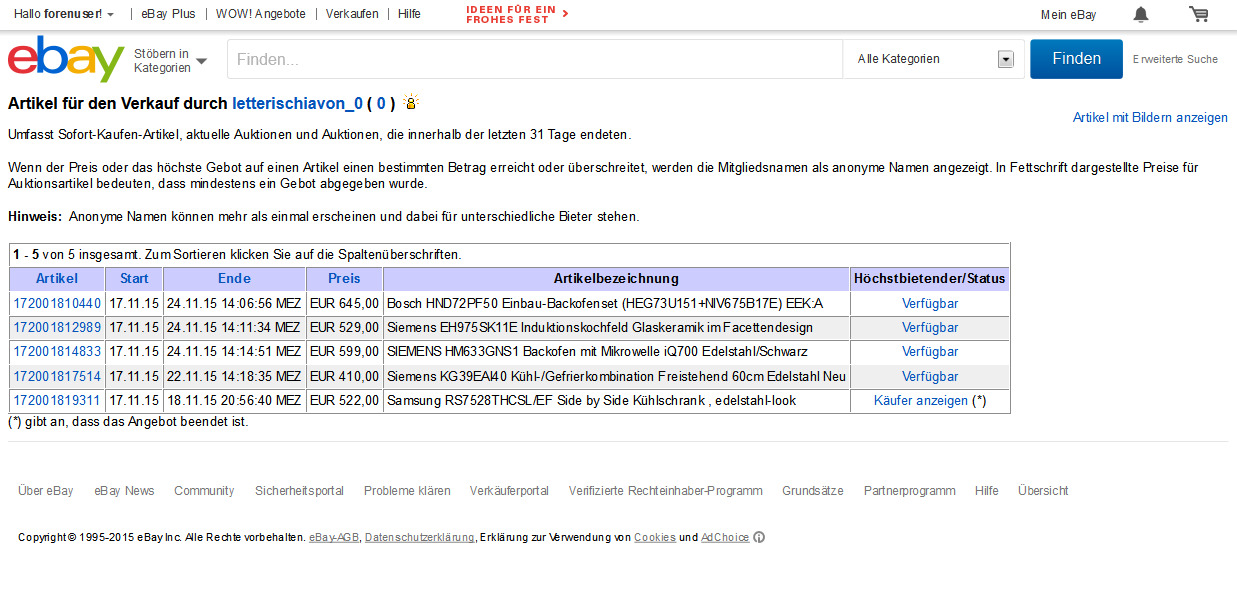Click the eBay logo
The image size is (1237, 594).
click(66, 59)
